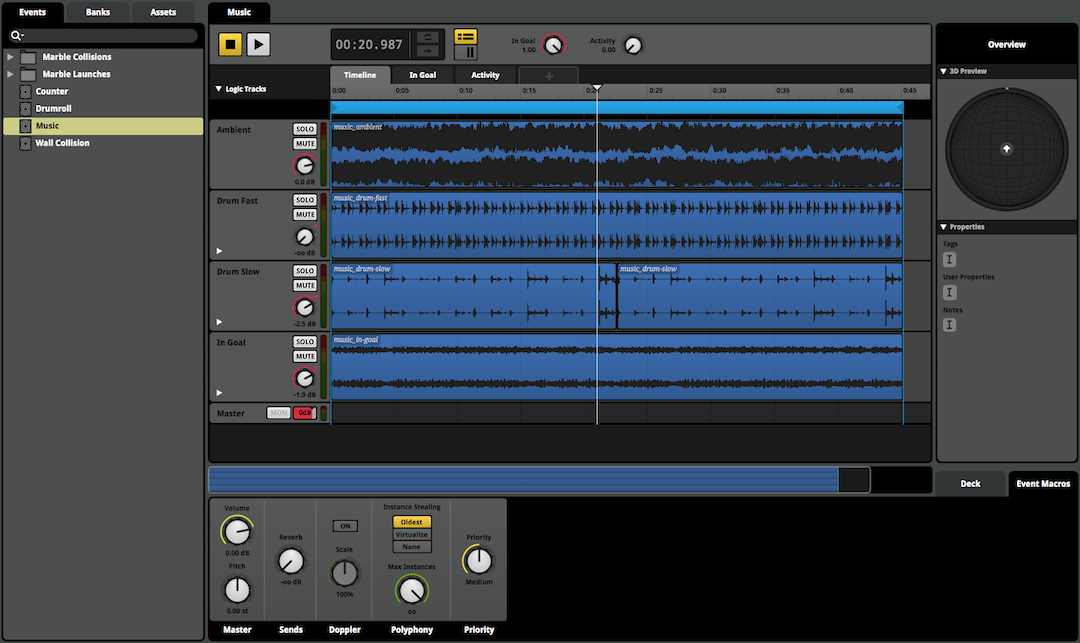The width and height of the screenshot is (1080, 643).
Task: Click the Wall Collision event icon
Action: tap(25, 143)
